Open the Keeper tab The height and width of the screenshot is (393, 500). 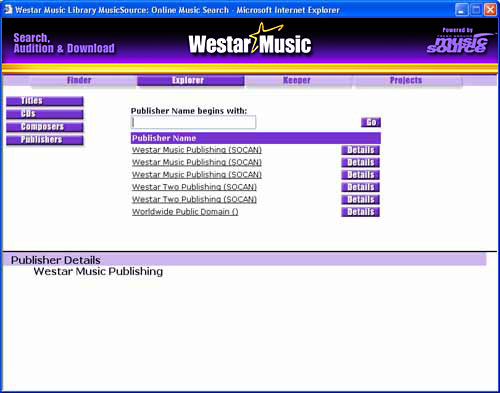coord(298,81)
